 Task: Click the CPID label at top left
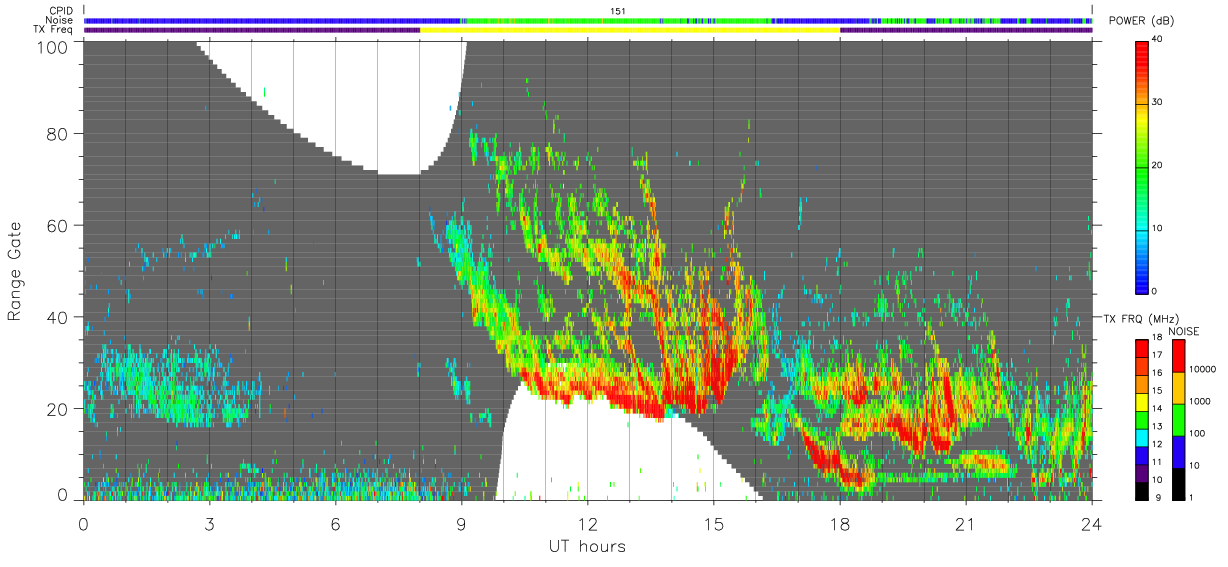[x=61, y=11]
